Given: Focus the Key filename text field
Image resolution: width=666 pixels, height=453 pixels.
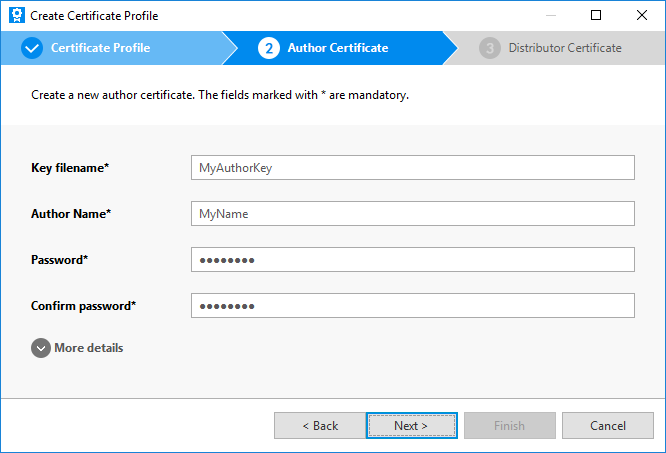Looking at the screenshot, I should (x=412, y=168).
